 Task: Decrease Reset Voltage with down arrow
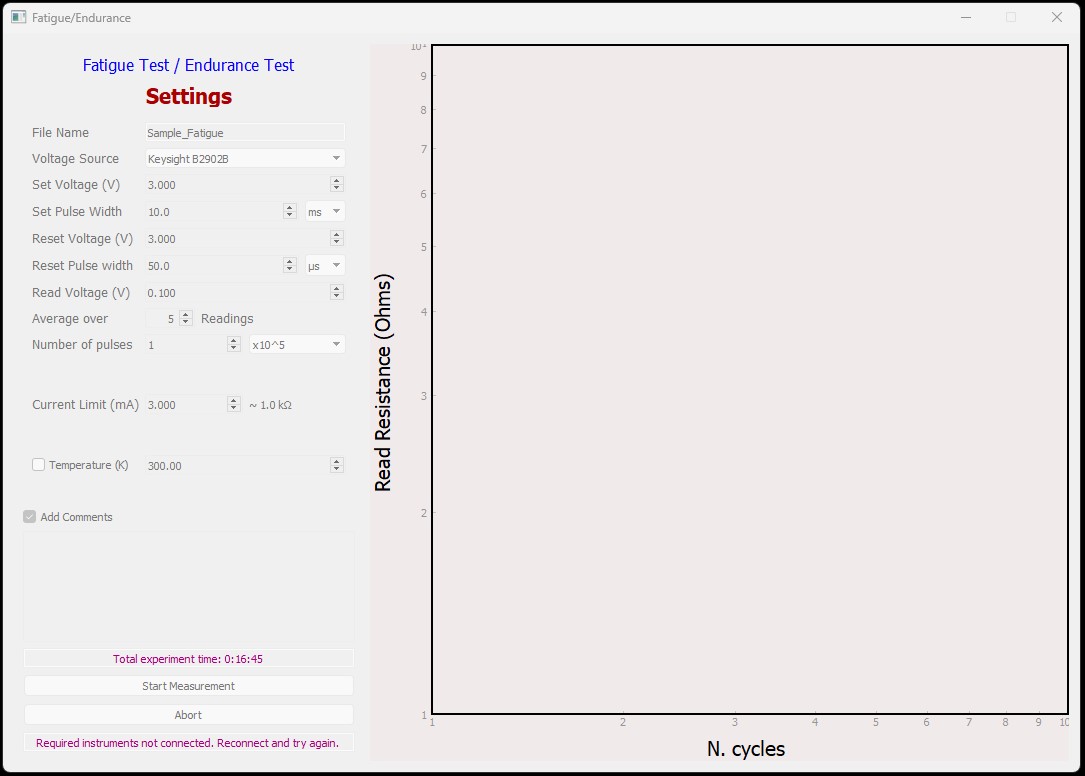pos(336,242)
